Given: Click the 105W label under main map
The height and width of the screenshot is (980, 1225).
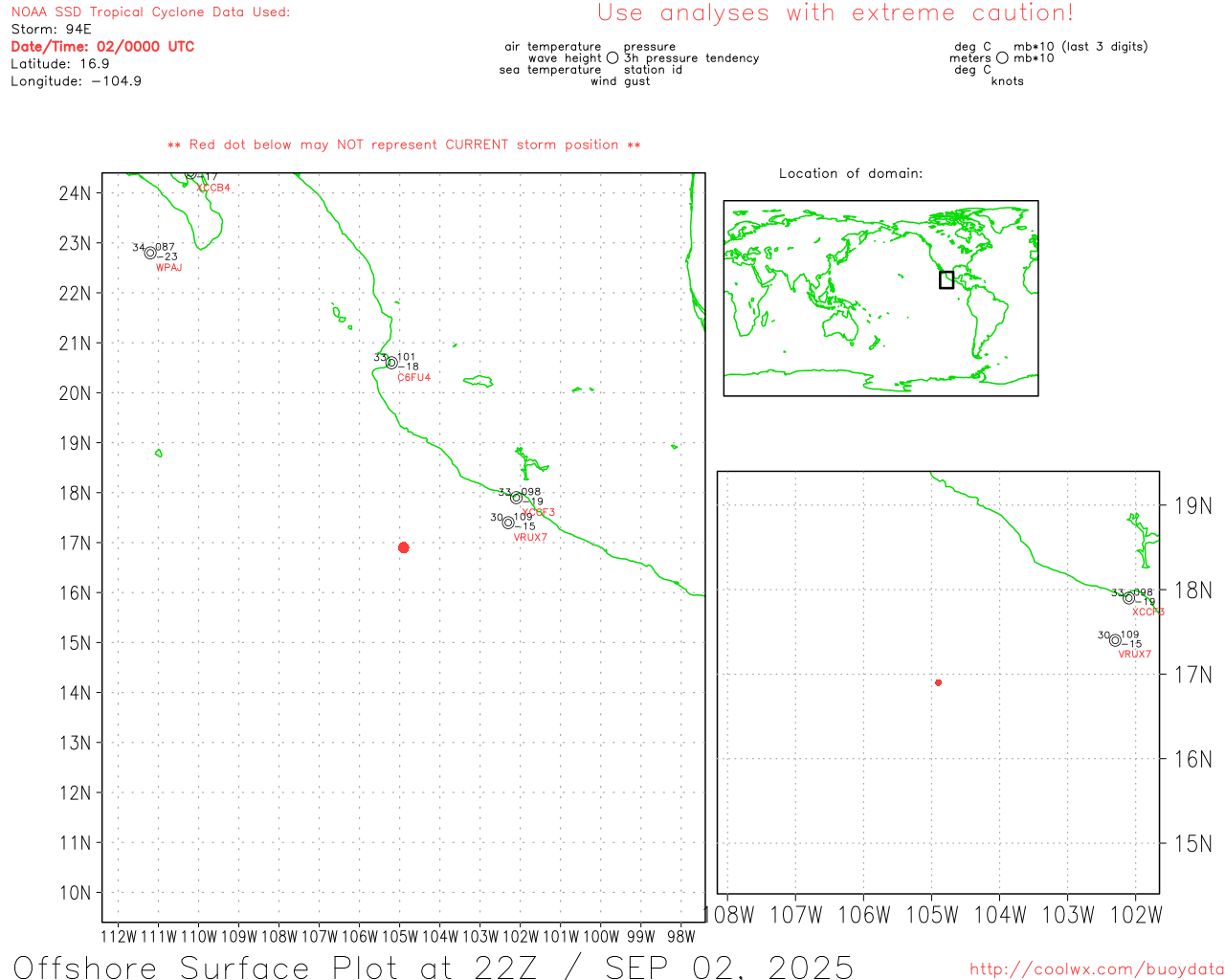Looking at the screenshot, I should pos(400,937).
